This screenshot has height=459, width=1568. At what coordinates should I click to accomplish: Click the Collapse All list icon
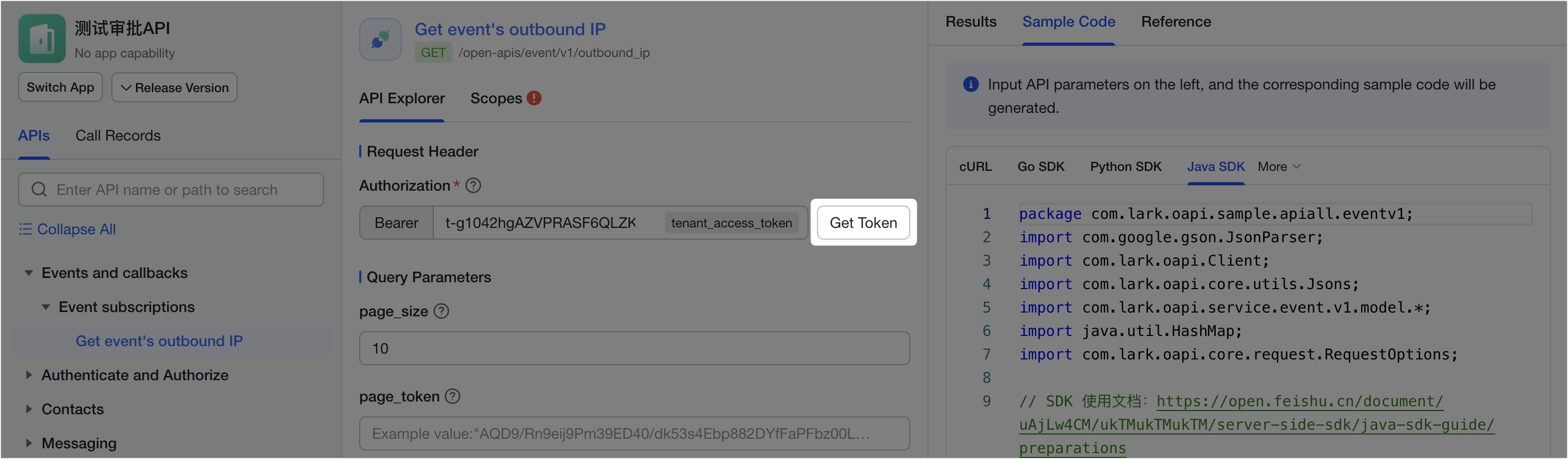pos(25,229)
